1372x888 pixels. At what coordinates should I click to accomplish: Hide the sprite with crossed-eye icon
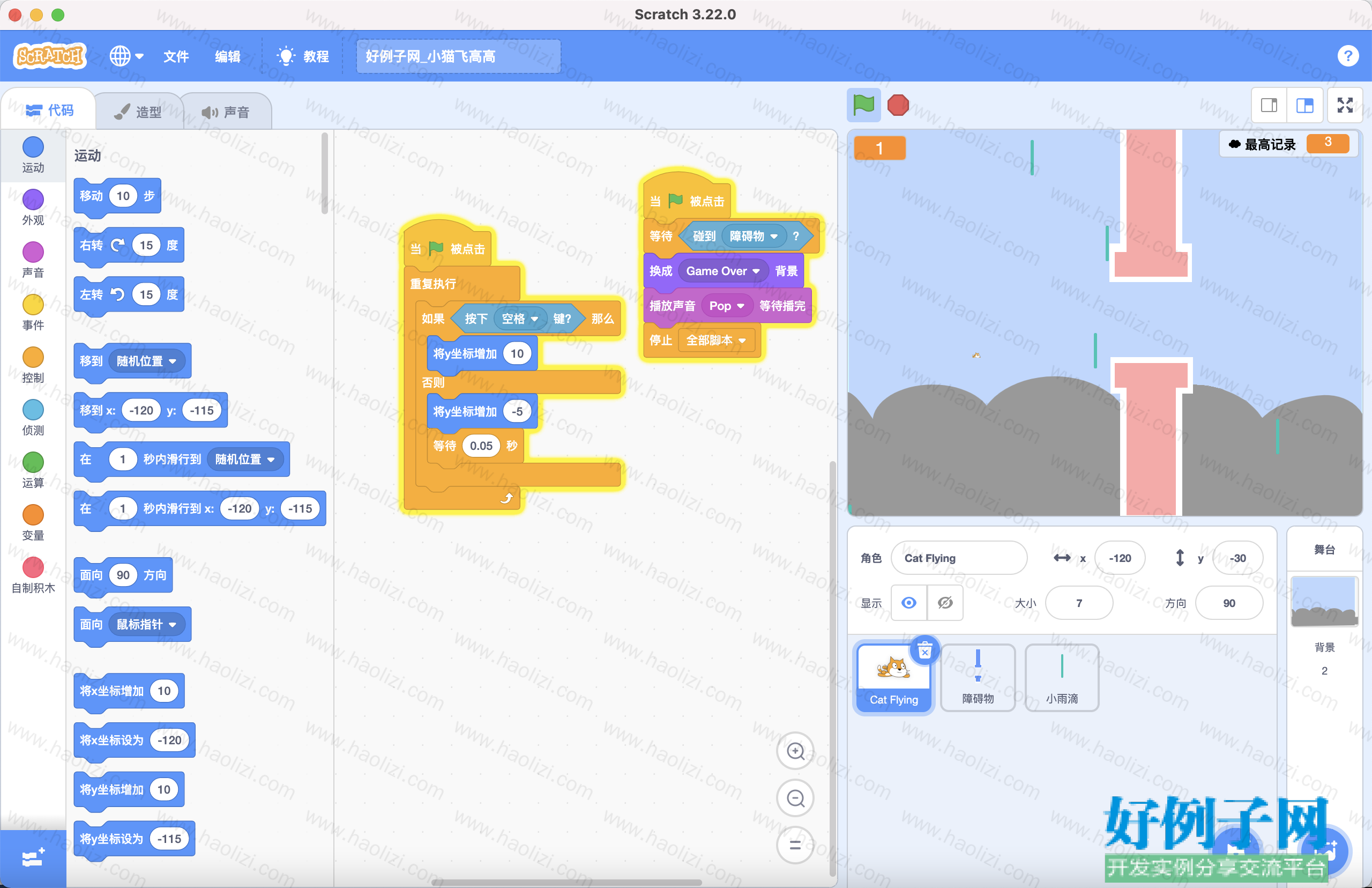945,603
